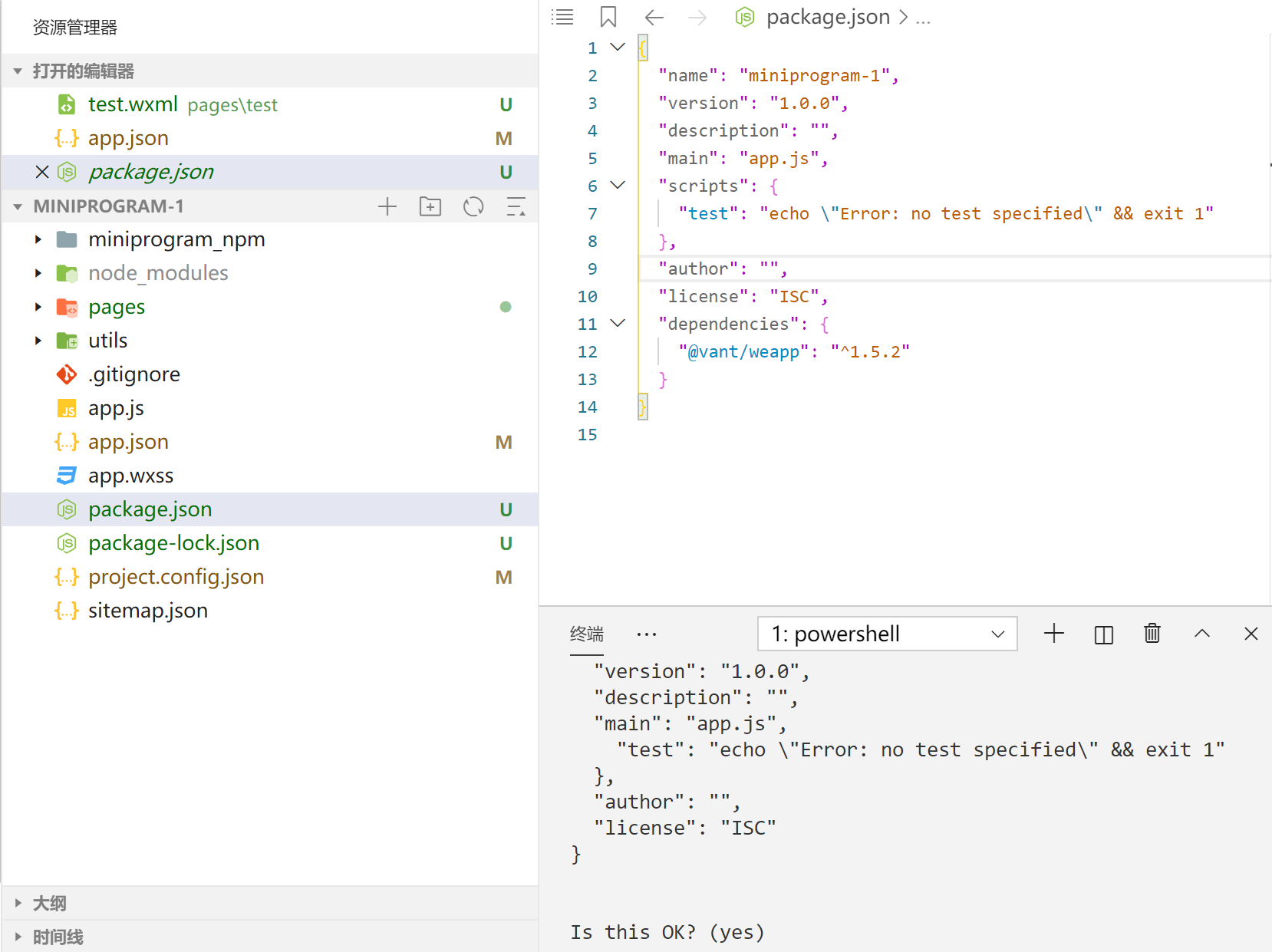
Task: Go forward with the right arrow
Action: tap(697, 17)
